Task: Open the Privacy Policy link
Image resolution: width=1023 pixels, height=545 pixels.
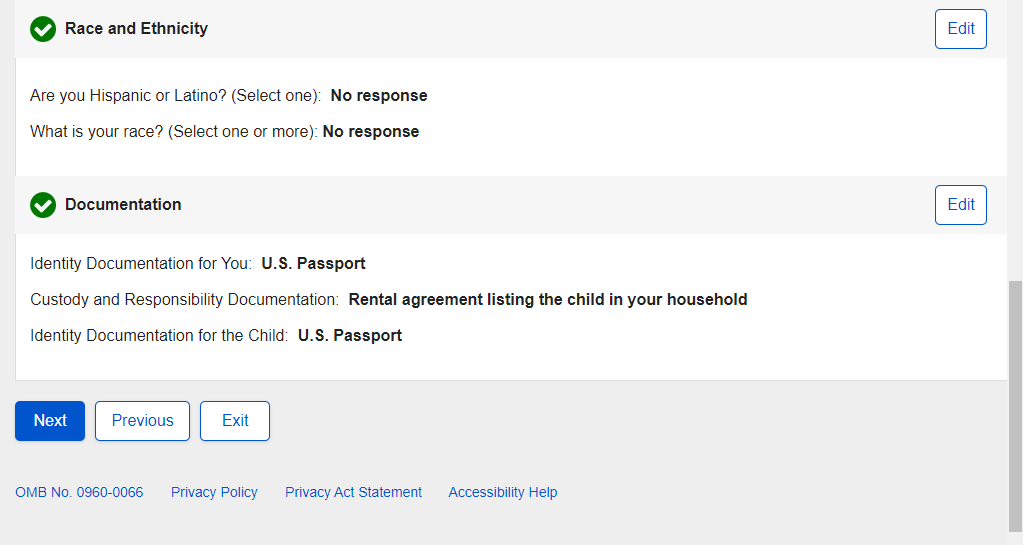Action: pyautogui.click(x=214, y=492)
